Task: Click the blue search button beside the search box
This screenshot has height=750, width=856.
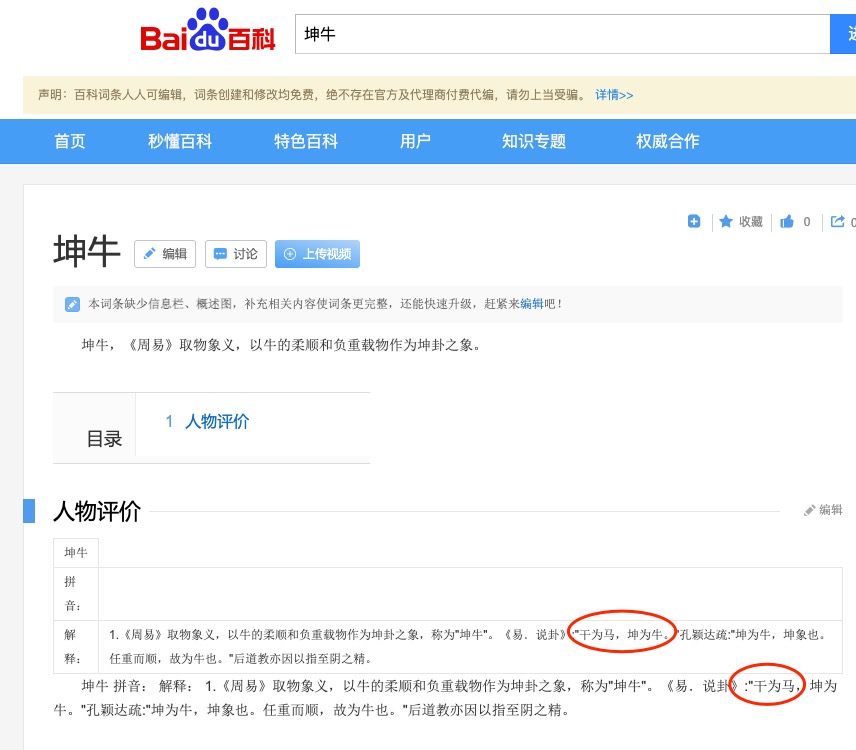Action: pos(844,34)
